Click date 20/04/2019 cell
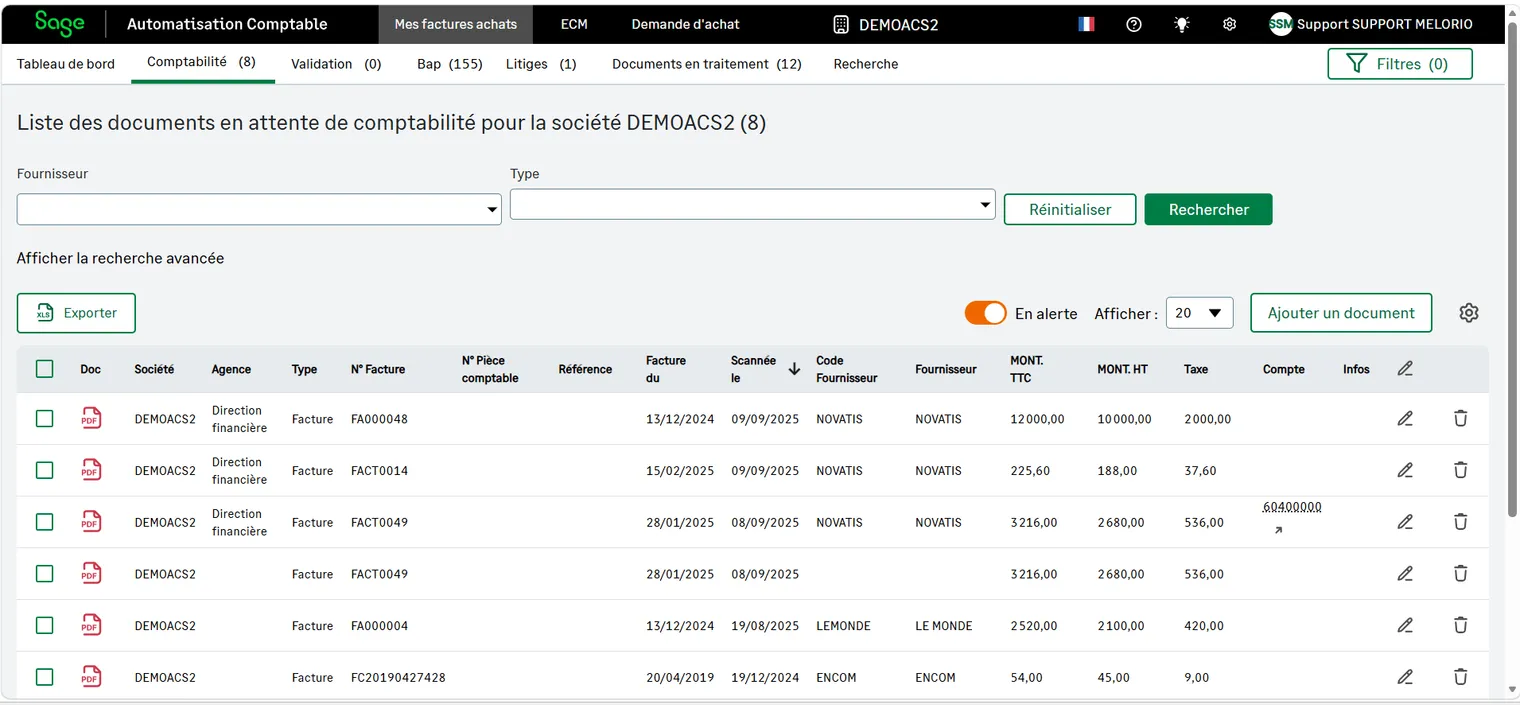The width and height of the screenshot is (1520, 705). (x=680, y=678)
